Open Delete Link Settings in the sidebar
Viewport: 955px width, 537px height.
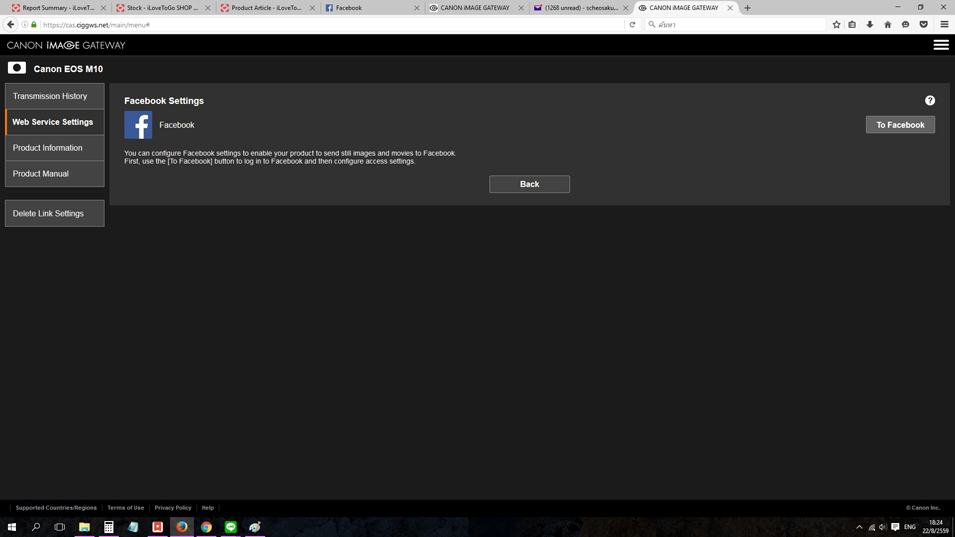coord(55,213)
